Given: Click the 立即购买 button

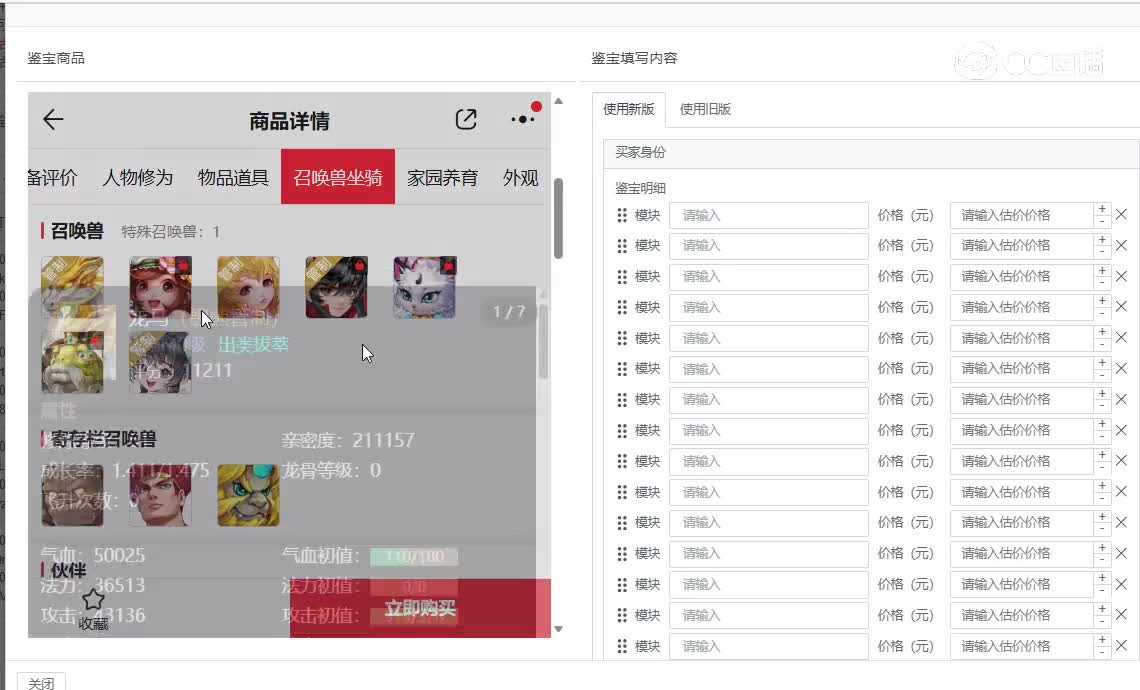Looking at the screenshot, I should point(420,609).
